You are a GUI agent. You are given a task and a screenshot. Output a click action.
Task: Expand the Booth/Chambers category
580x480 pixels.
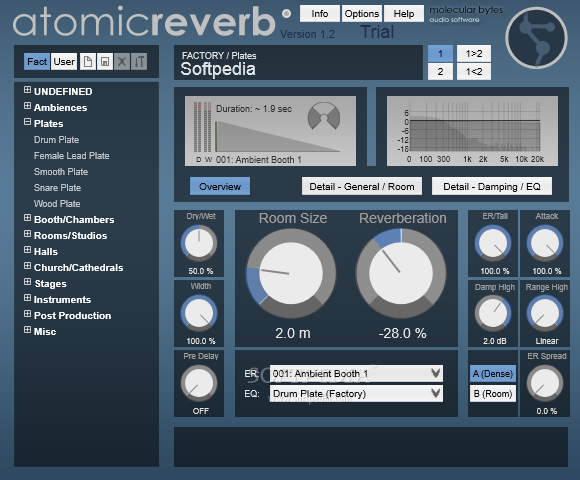coord(27,218)
